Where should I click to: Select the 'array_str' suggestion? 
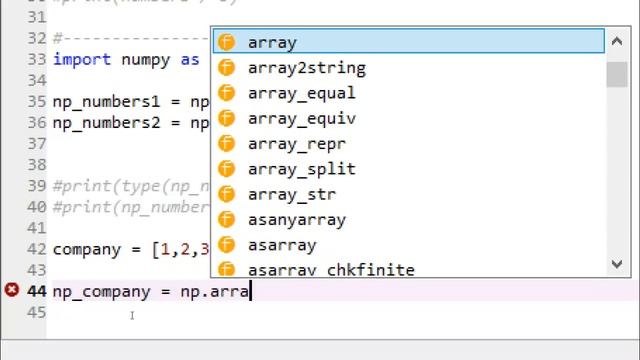pos(409,194)
